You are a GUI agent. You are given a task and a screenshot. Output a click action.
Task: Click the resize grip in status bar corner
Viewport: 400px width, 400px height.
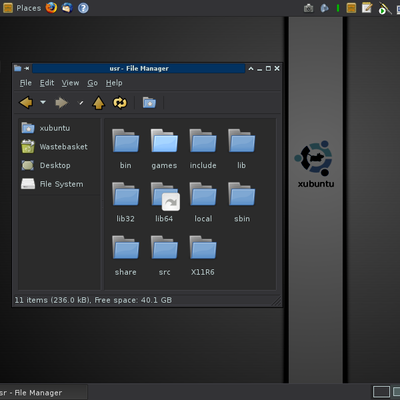(x=277, y=302)
